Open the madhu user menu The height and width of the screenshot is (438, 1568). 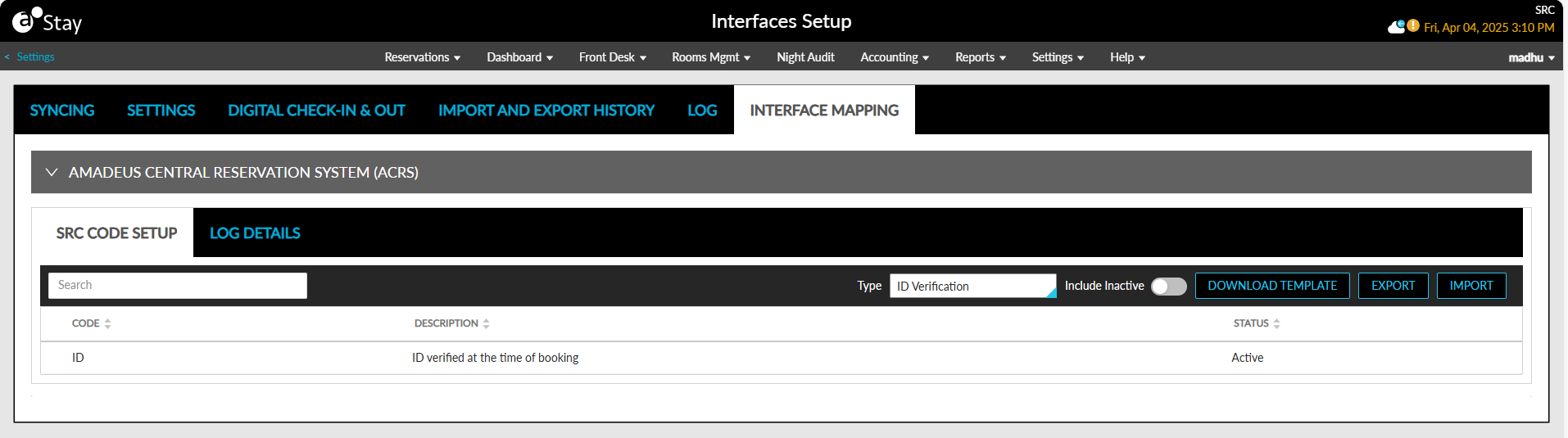(1531, 57)
